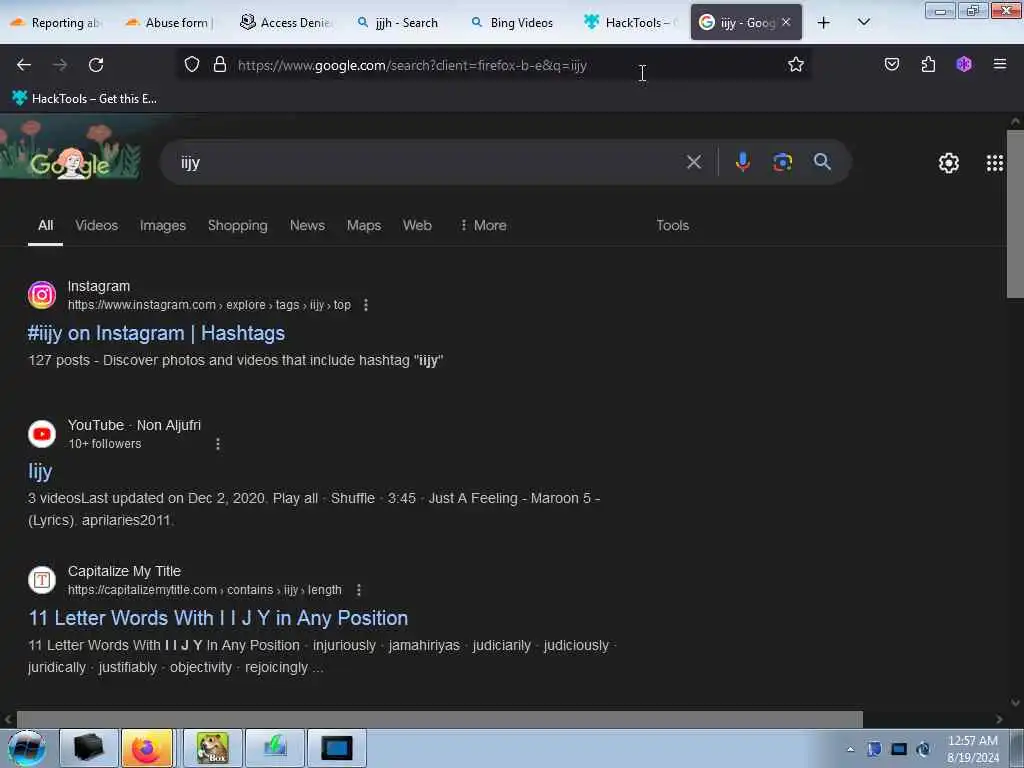This screenshot has width=1024, height=768.
Task: Open '11 Letter Words With I I J Y' result
Action: 218,618
